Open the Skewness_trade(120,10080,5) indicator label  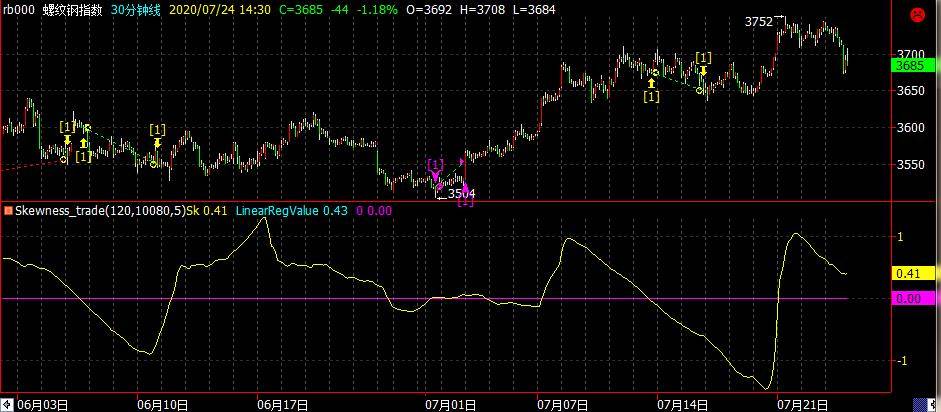click(100, 210)
